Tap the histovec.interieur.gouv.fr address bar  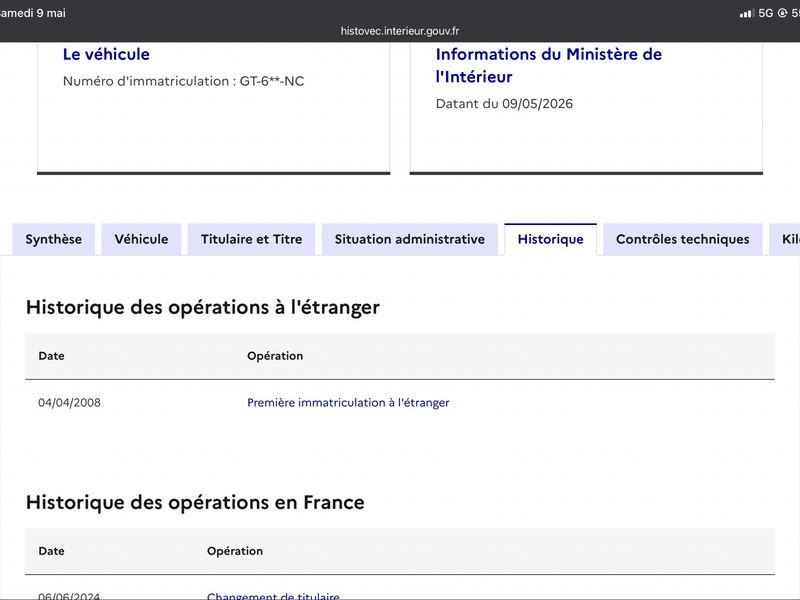click(400, 31)
